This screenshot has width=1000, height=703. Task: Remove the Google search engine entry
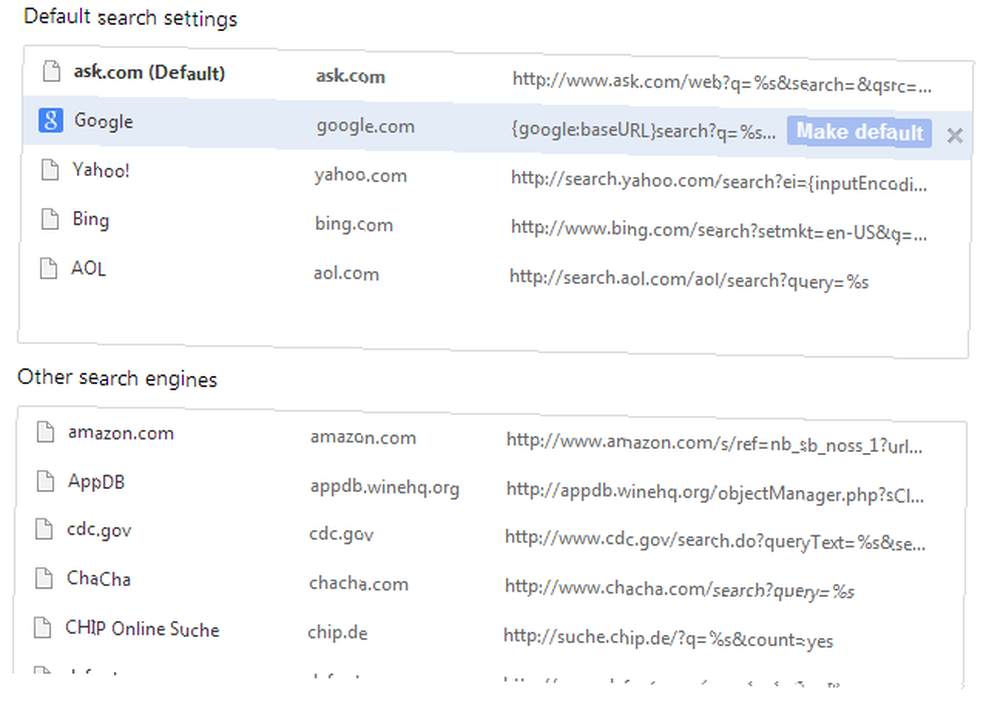click(x=955, y=135)
